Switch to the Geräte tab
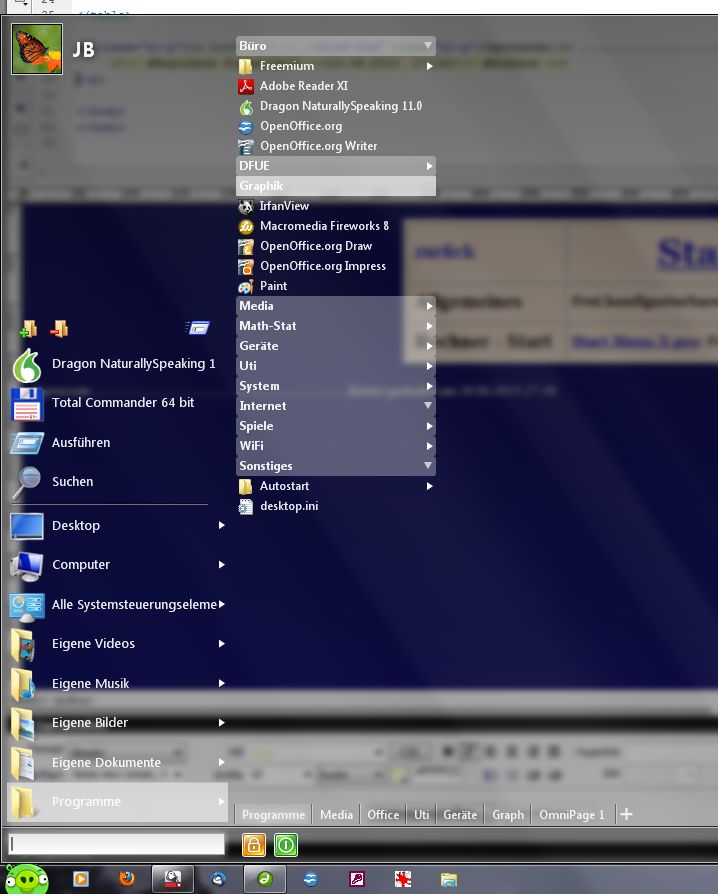 [460, 815]
